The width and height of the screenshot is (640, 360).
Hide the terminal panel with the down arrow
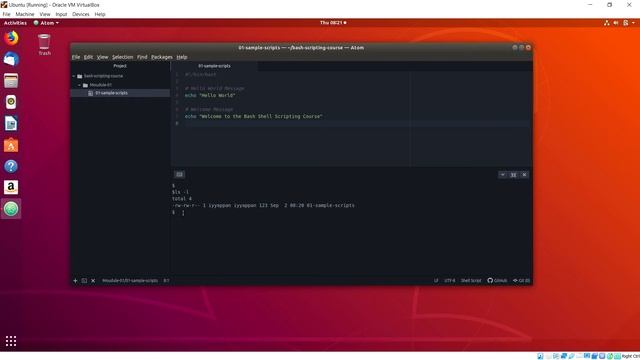pos(503,175)
